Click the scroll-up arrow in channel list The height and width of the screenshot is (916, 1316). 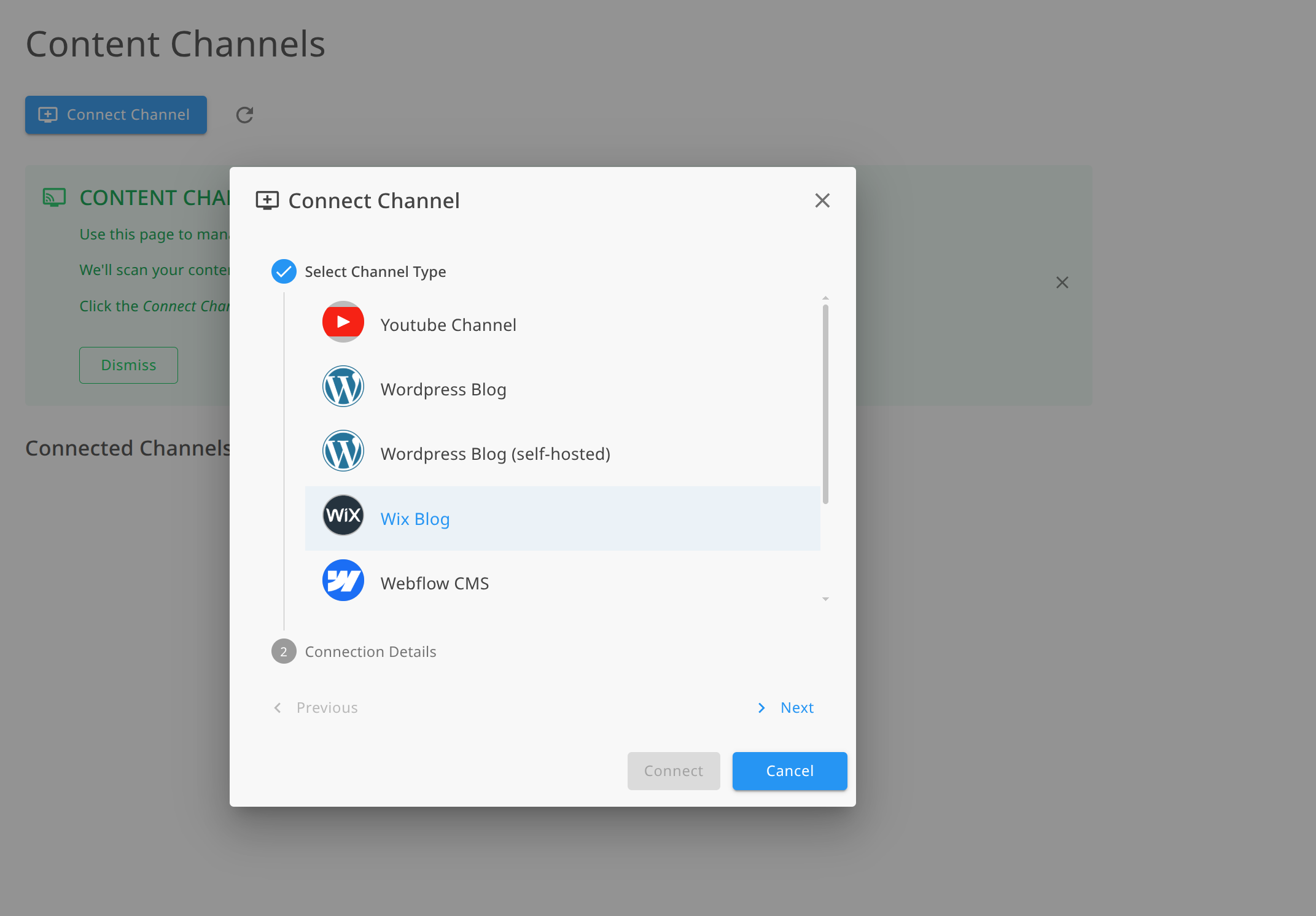coord(825,298)
